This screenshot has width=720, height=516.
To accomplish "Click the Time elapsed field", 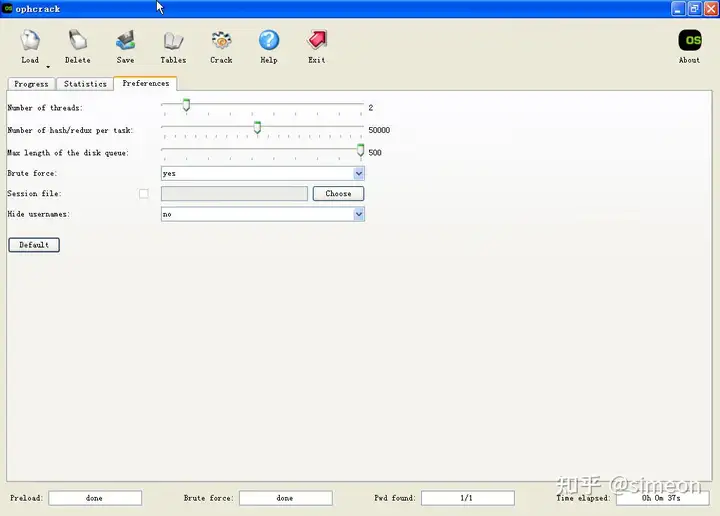I will (x=663, y=498).
